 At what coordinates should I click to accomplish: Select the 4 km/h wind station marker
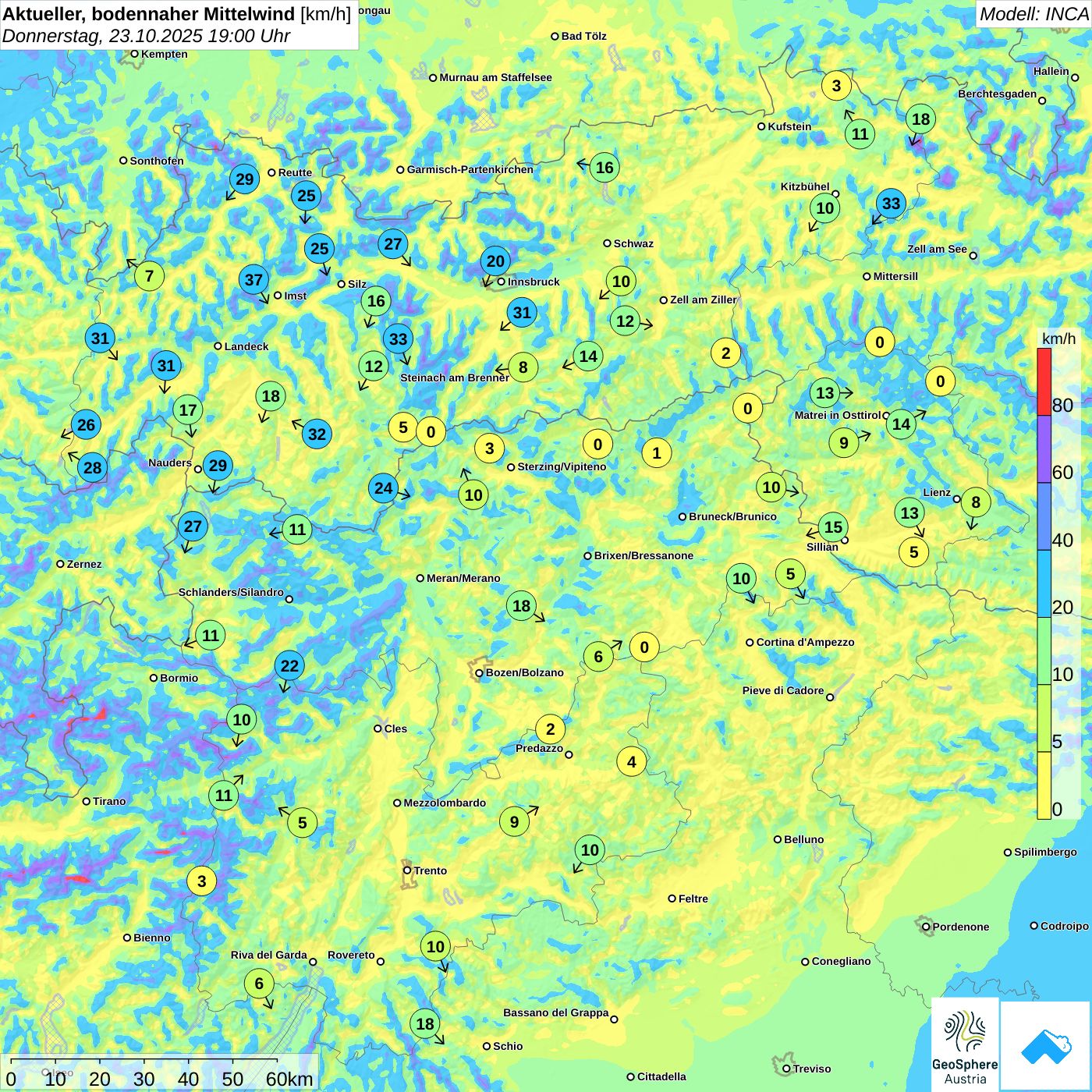click(632, 762)
